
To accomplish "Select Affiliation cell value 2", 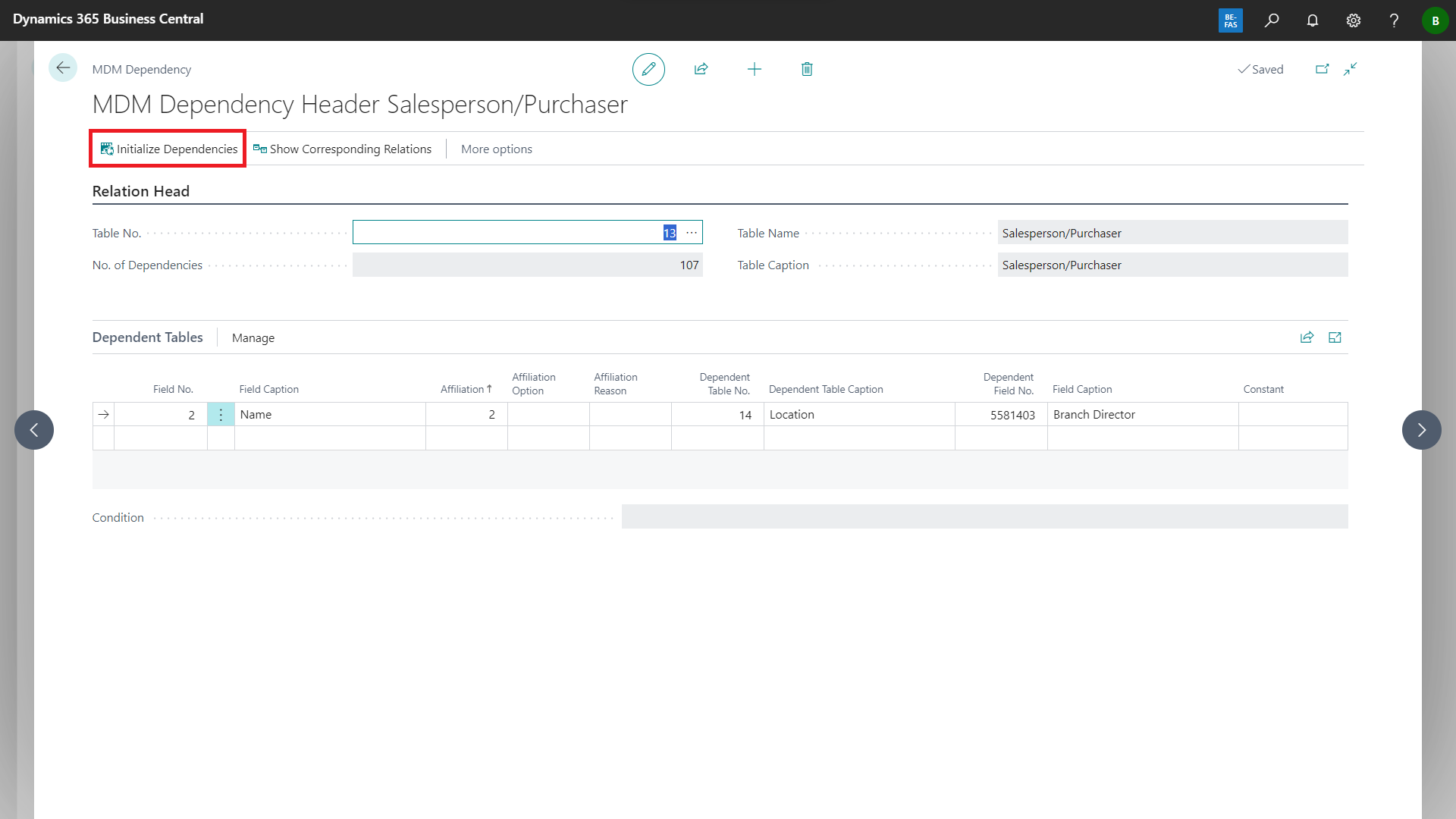I will pyautogui.click(x=466, y=415).
